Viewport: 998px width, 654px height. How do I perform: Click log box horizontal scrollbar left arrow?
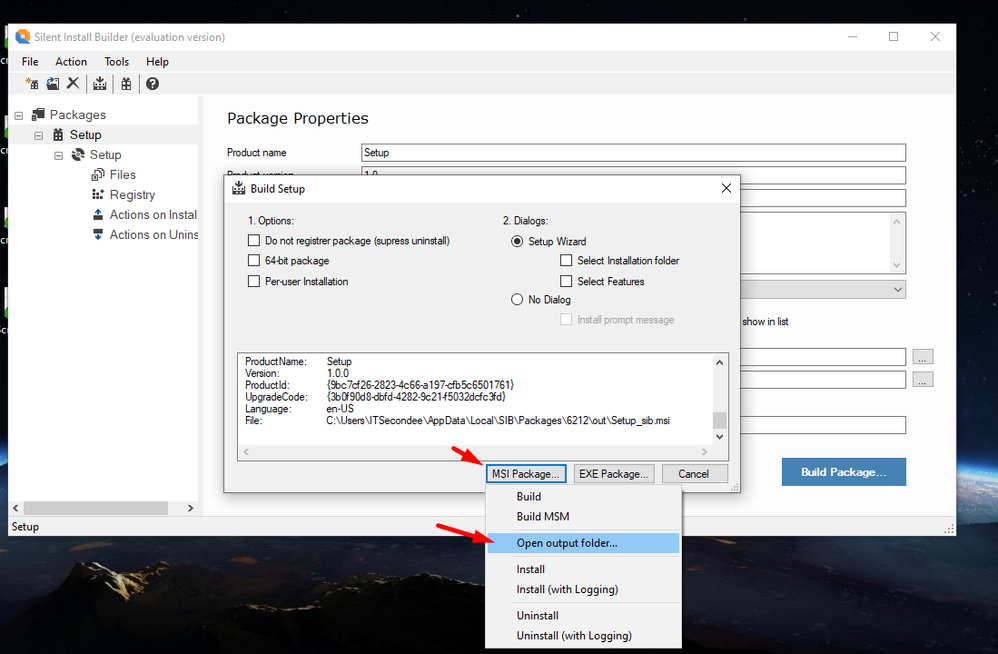pyautogui.click(x=246, y=452)
